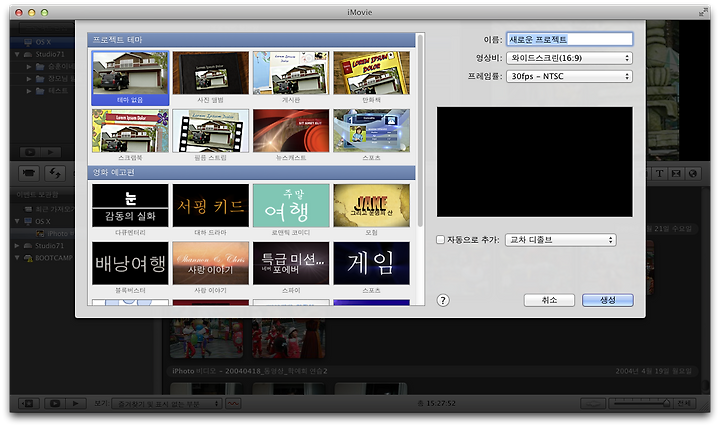Screen dimensions: 720x427
Task: Click the 이름 project name field
Action: pos(569,39)
